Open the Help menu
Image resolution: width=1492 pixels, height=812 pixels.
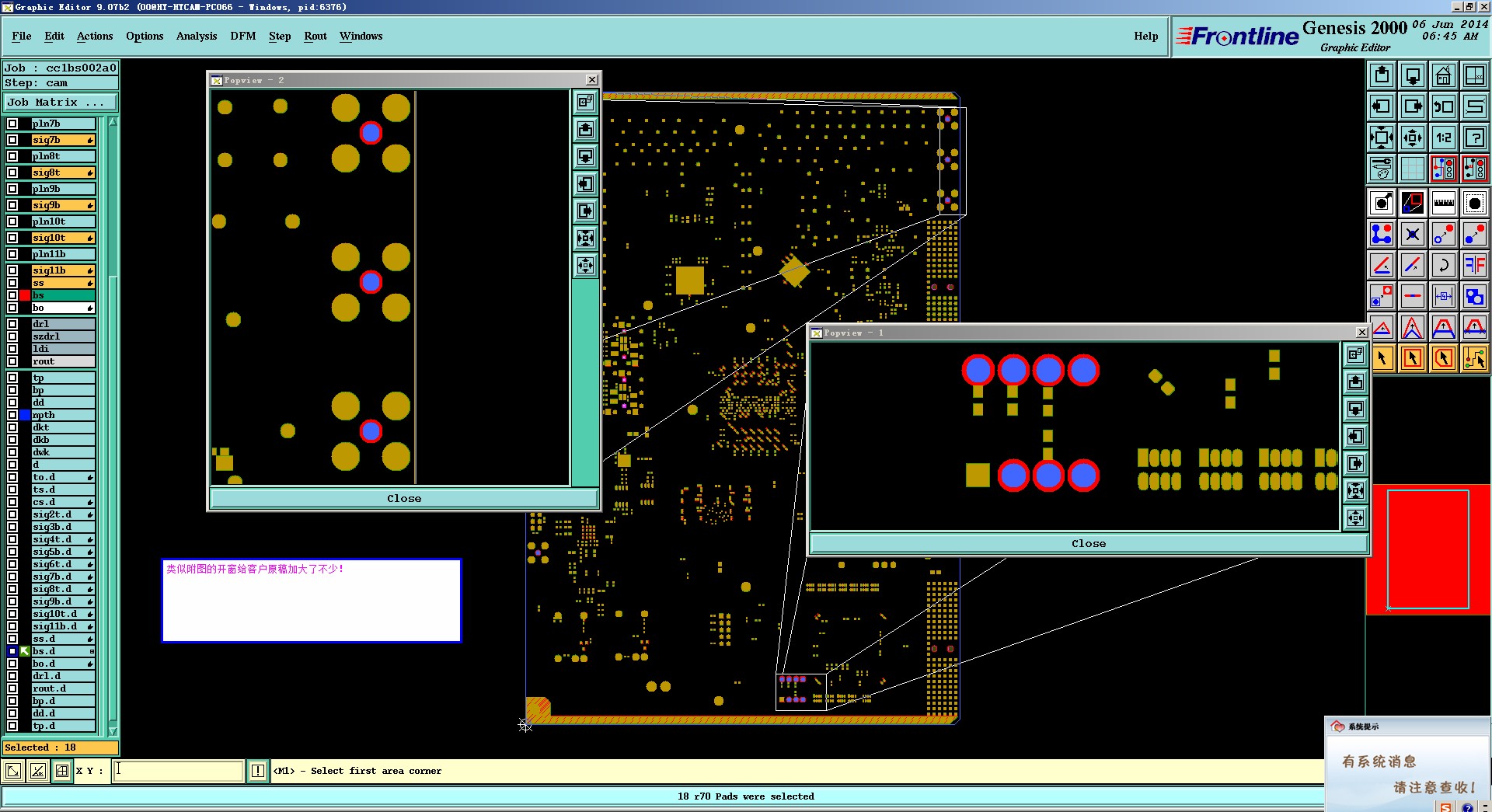(x=1145, y=36)
